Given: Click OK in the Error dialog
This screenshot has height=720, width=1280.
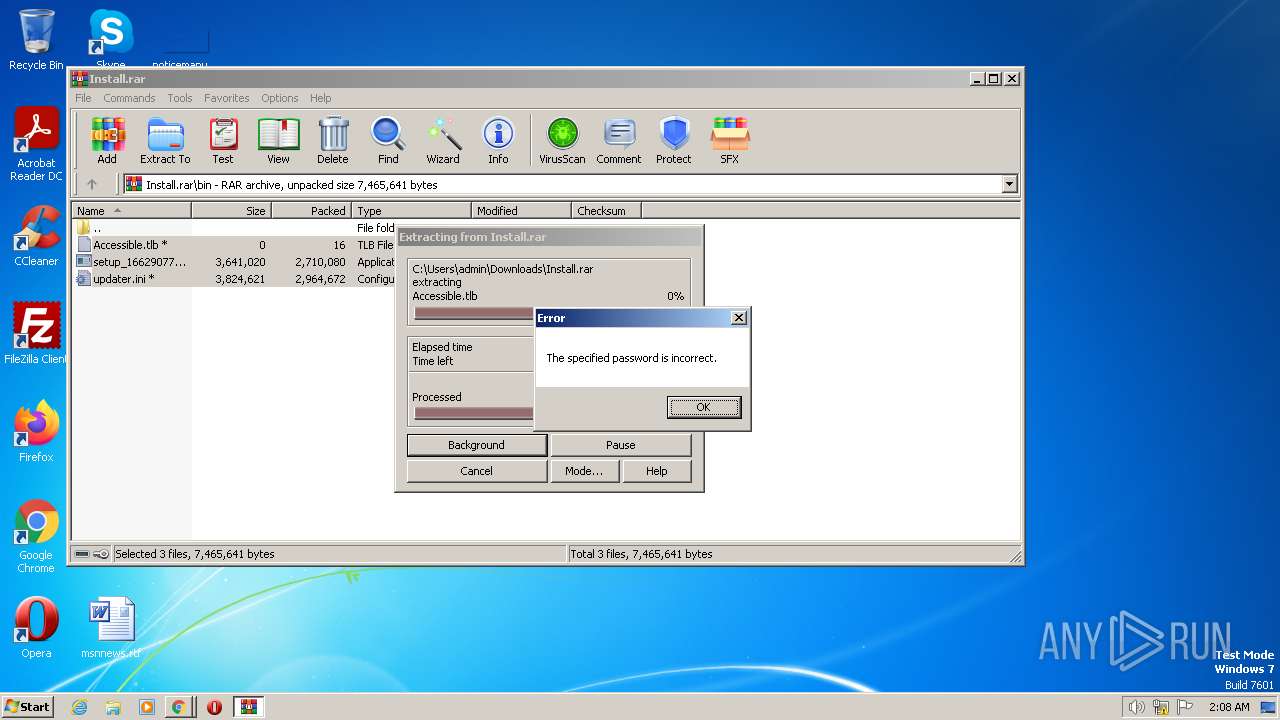Looking at the screenshot, I should click(x=704, y=407).
